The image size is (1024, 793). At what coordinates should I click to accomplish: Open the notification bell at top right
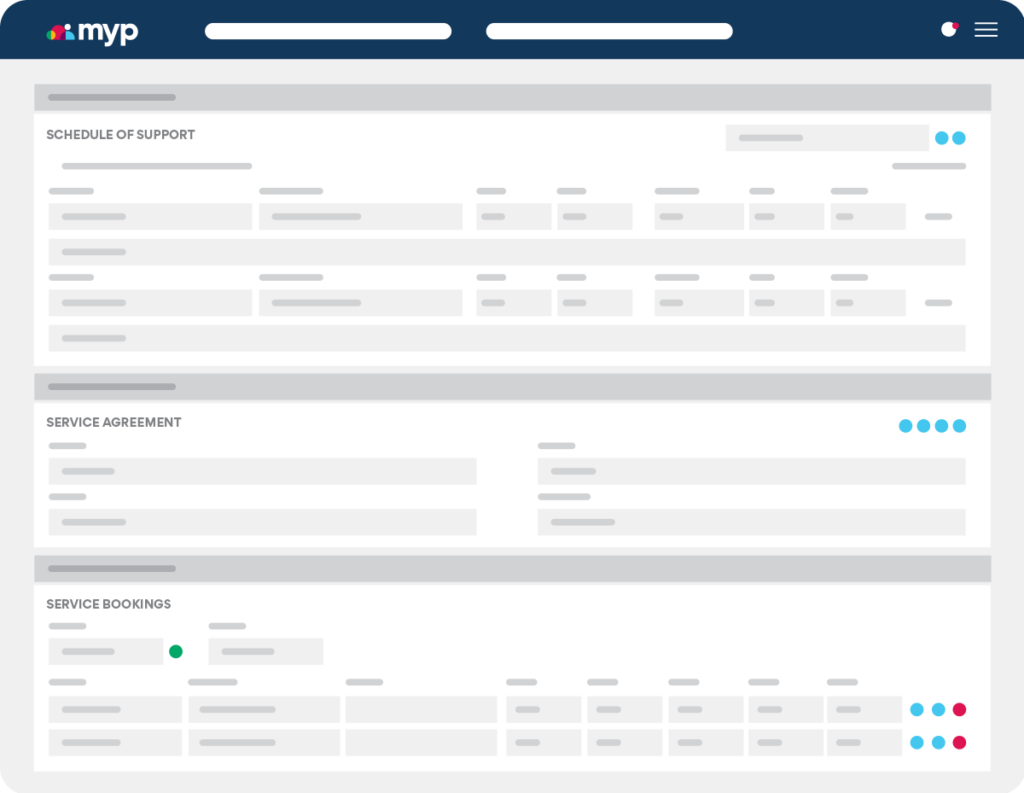[x=950, y=30]
